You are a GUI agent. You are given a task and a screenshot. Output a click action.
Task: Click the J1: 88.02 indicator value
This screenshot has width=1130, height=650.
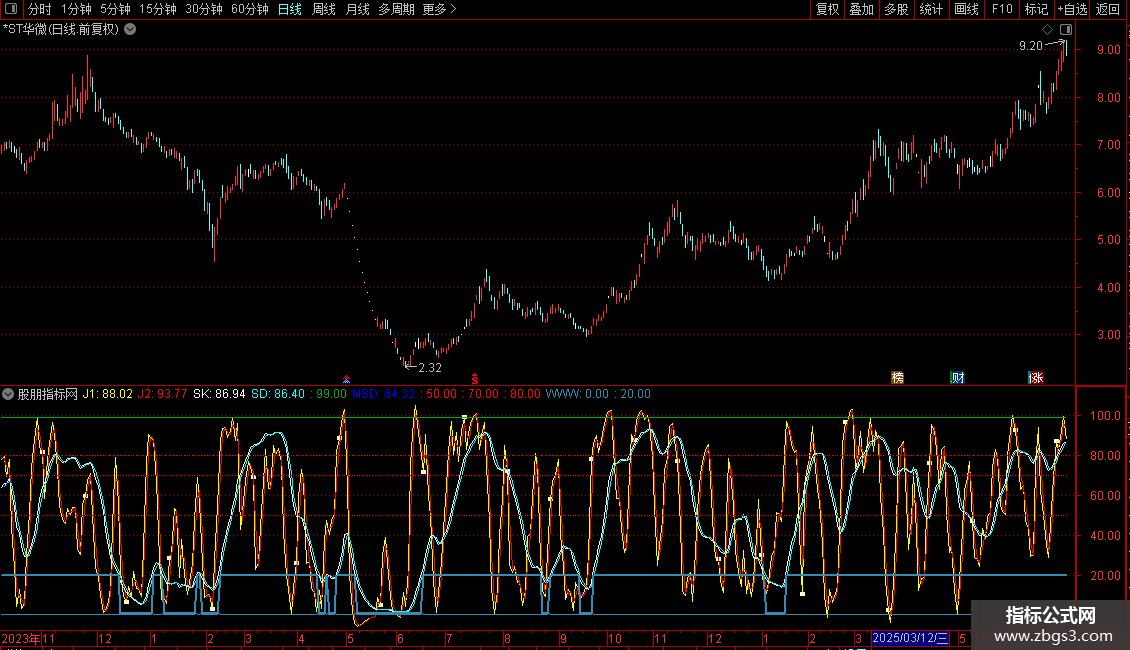tap(107, 394)
